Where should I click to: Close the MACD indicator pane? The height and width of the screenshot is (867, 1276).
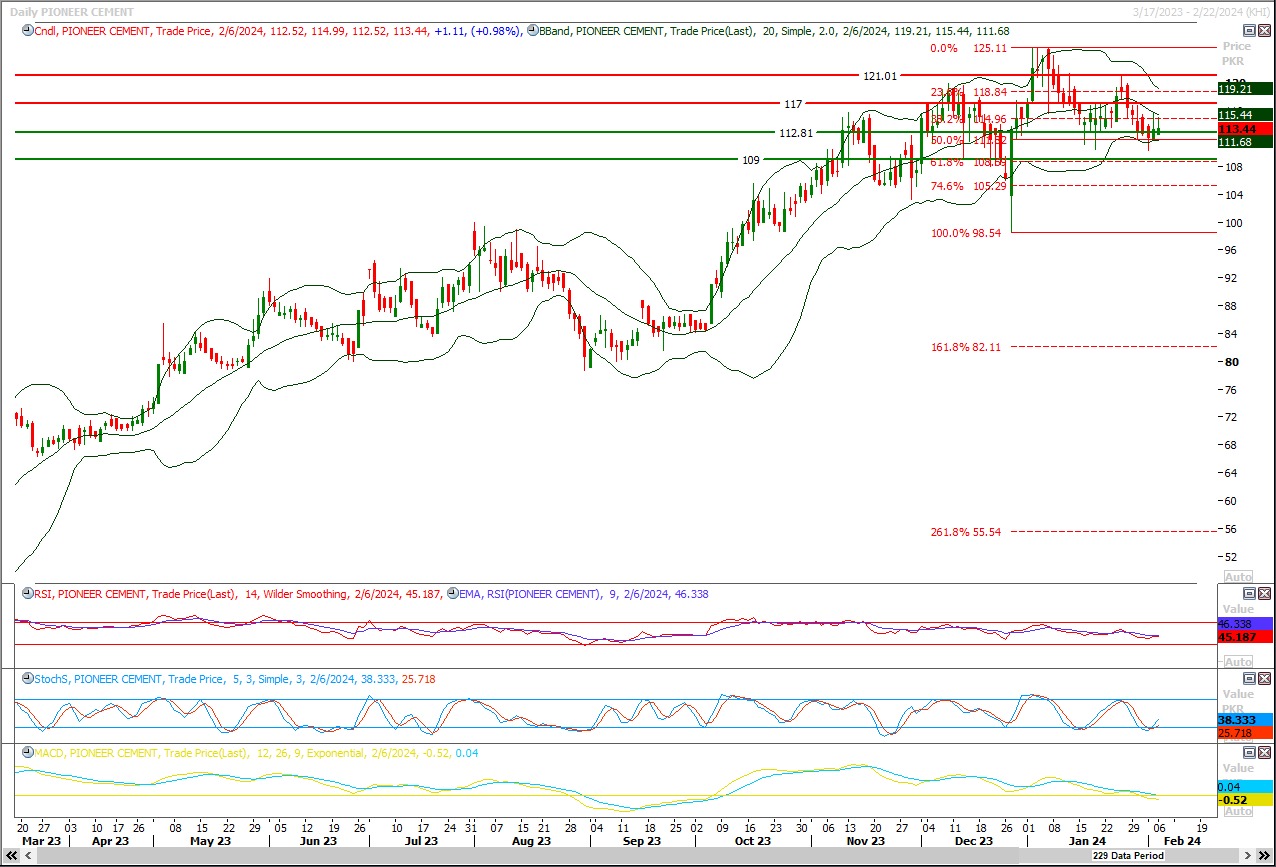click(1264, 752)
